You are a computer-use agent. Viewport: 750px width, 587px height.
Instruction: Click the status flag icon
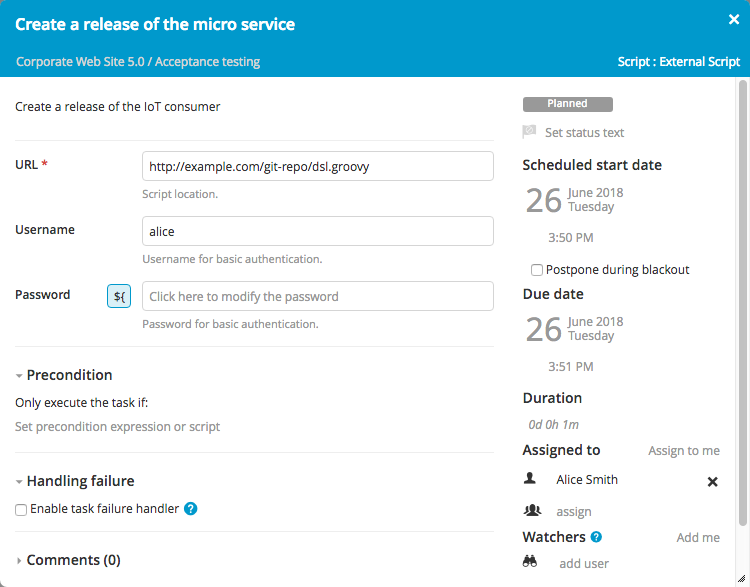tap(530, 132)
